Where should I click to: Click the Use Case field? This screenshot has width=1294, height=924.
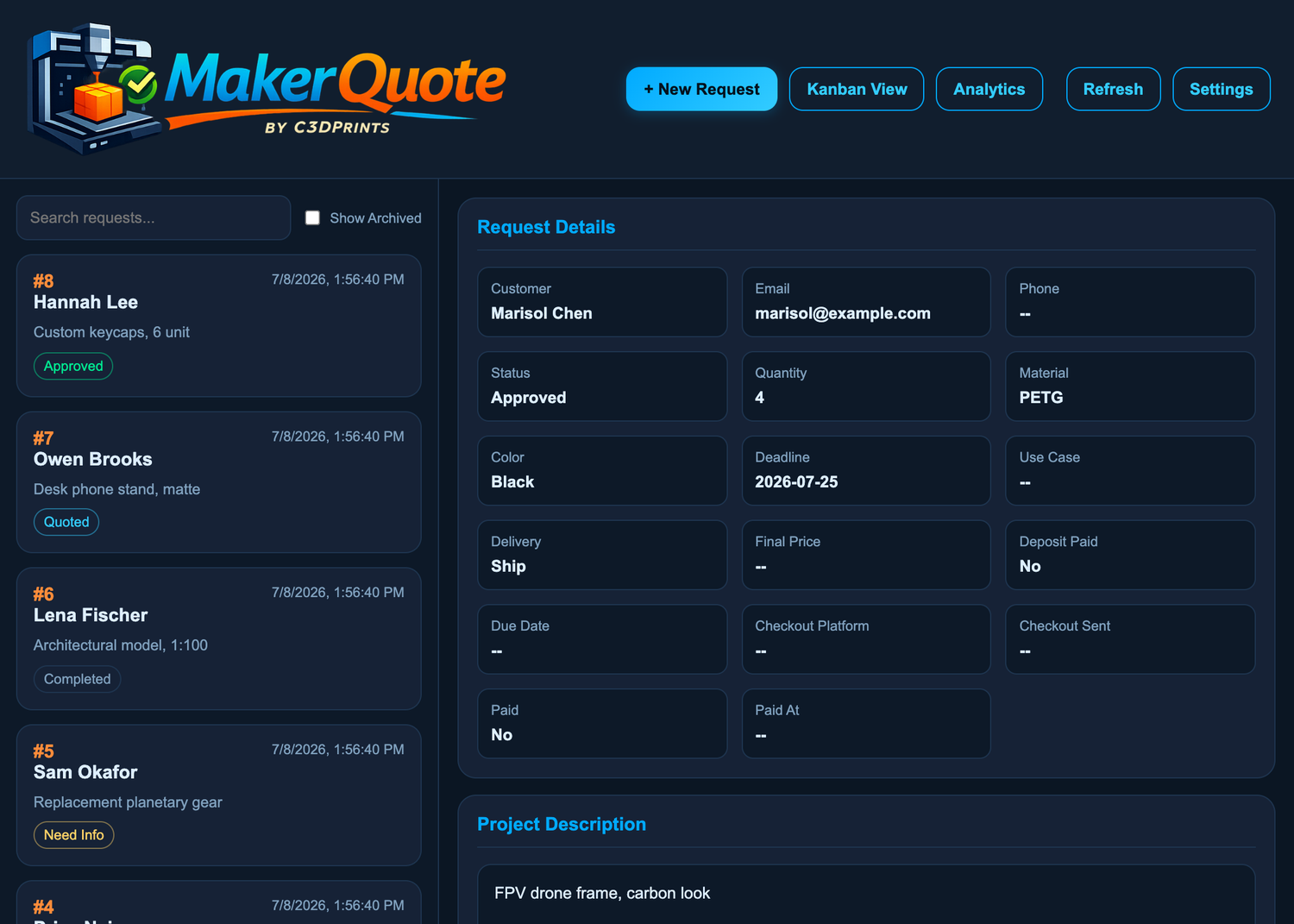[x=1130, y=470]
